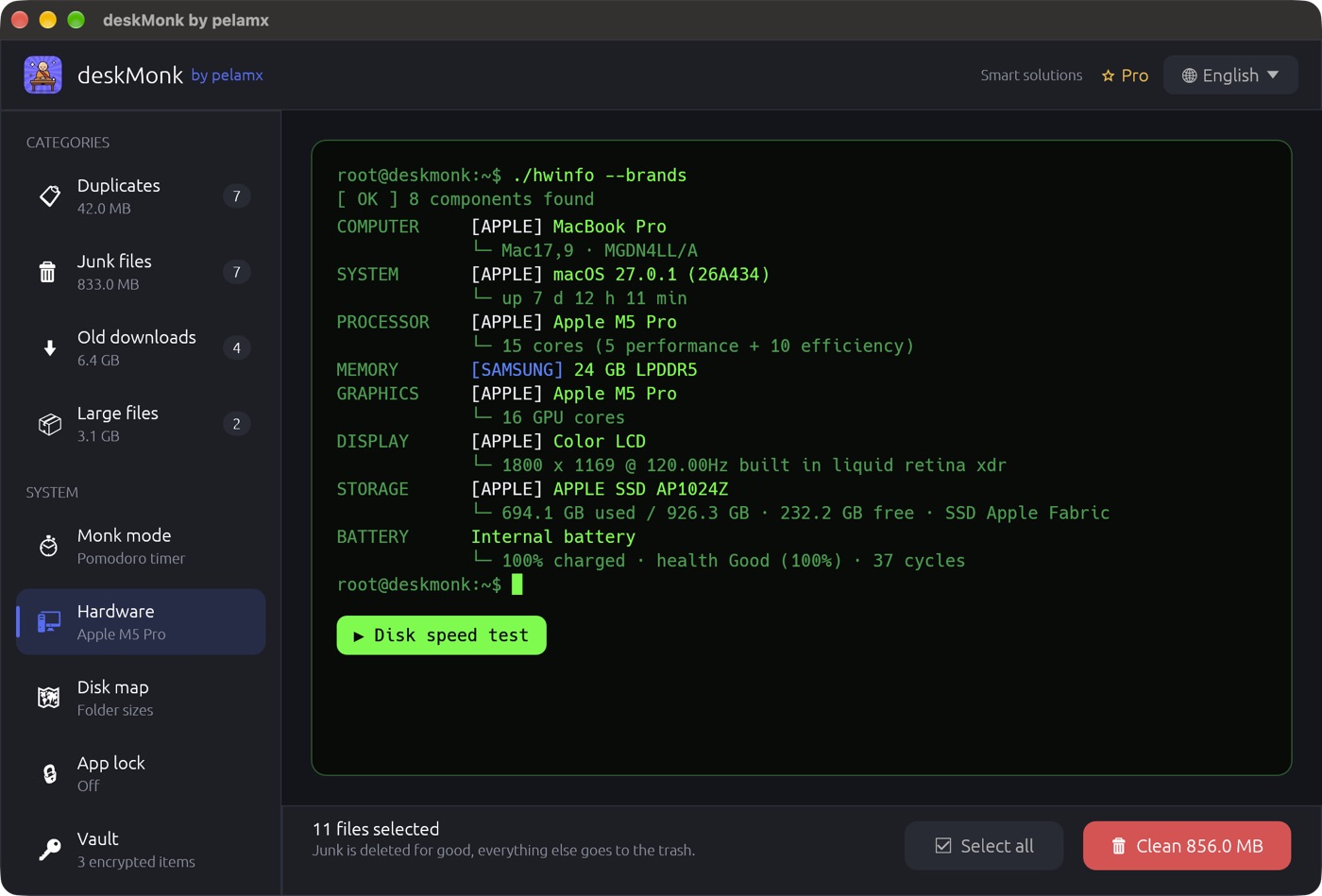Click the 'MacBook Pro' computer line
The image size is (1322, 896).
(609, 227)
